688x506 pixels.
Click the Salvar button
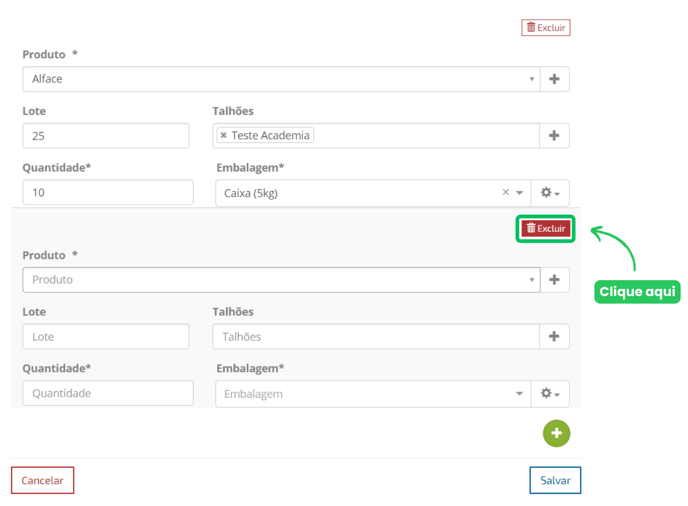click(x=555, y=480)
